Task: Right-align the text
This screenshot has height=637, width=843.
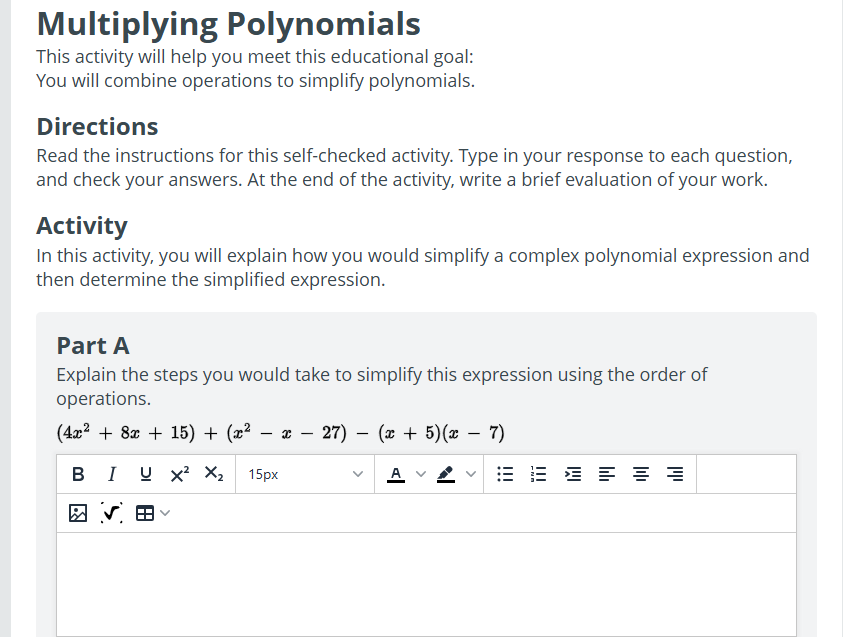Action: point(675,473)
